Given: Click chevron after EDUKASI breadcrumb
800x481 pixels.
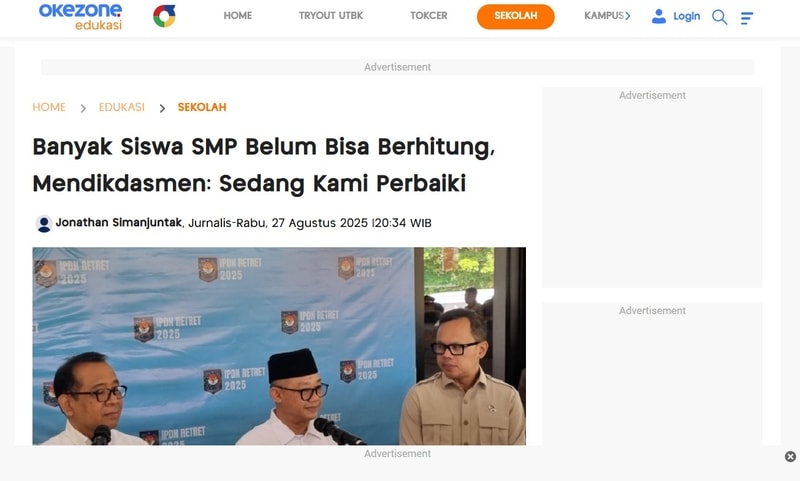Looking at the screenshot, I should 162,108.
